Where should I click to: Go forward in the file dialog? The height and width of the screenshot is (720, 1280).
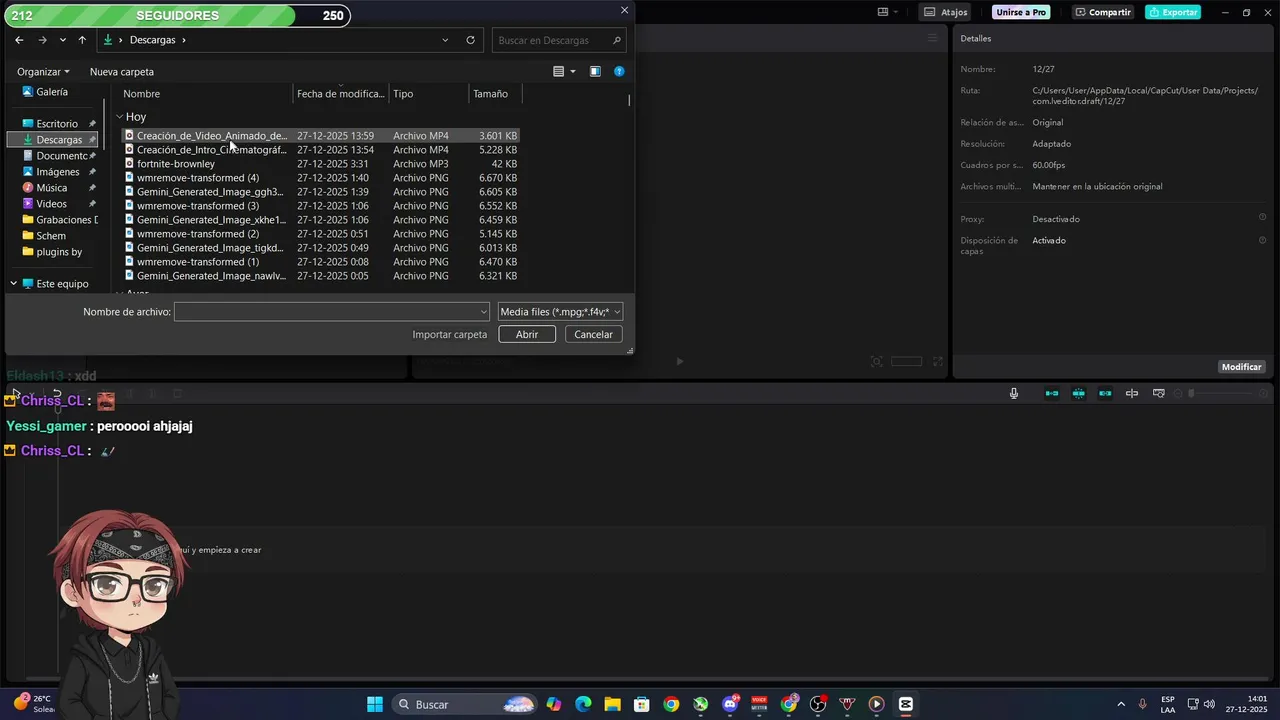pyautogui.click(x=42, y=40)
